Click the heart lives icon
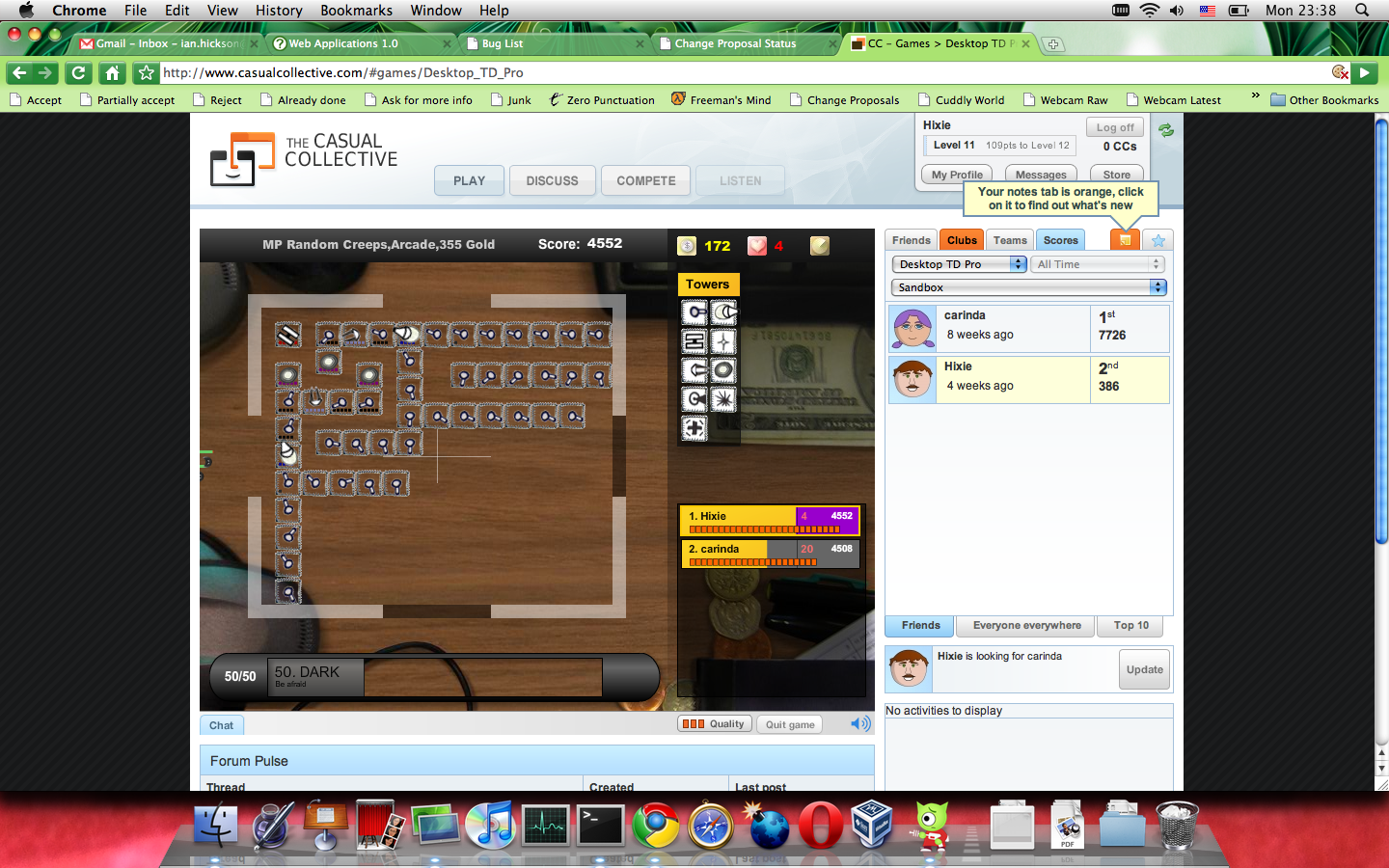This screenshot has height=868, width=1389. [757, 246]
